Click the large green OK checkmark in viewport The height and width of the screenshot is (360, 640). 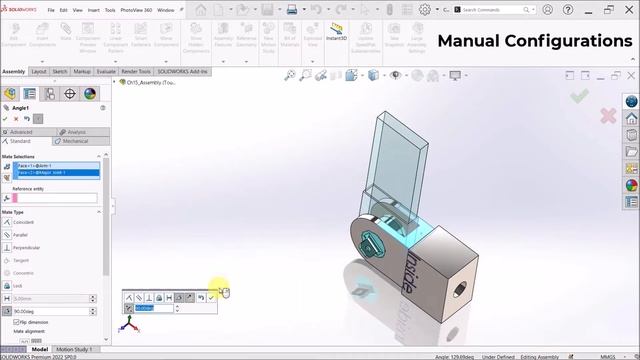pos(580,96)
